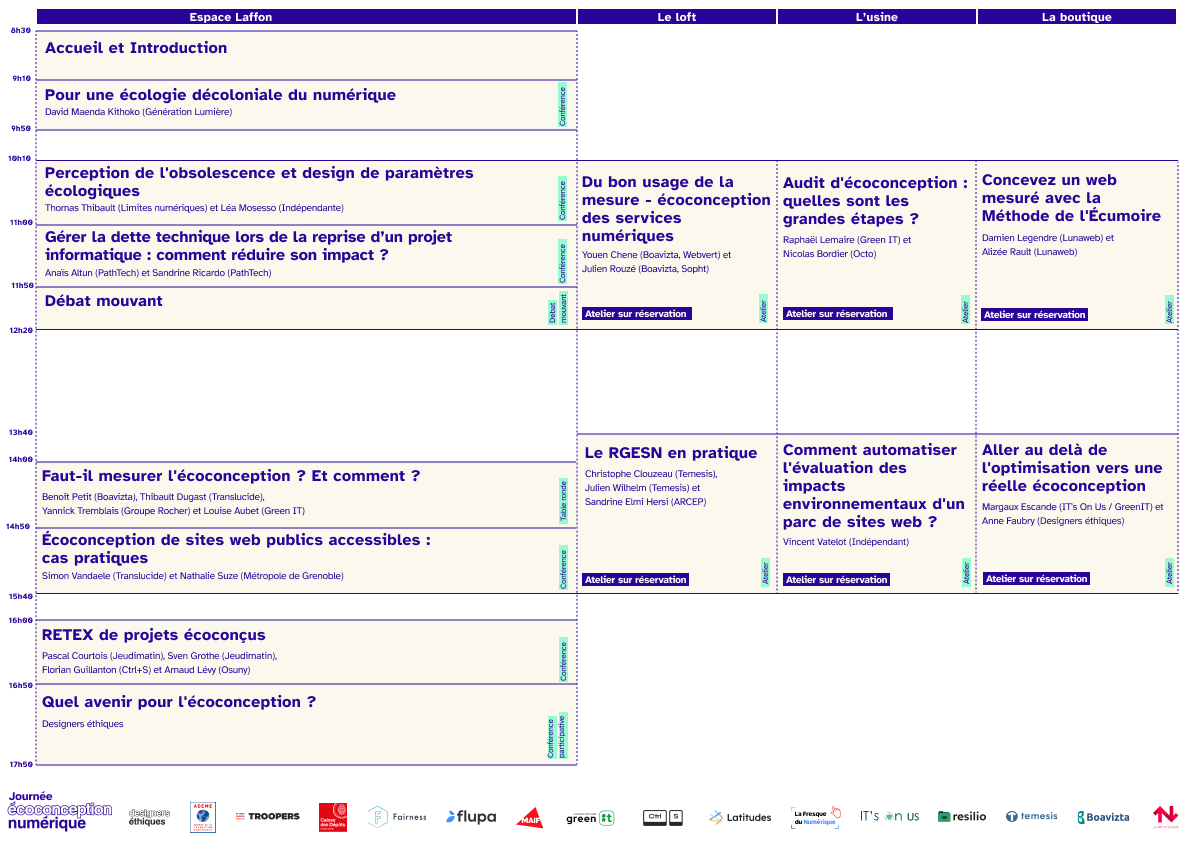Click 'Atelier sur réservation' under Méthode de l'Écumoire
The height and width of the screenshot is (842, 1190).
click(x=1034, y=314)
